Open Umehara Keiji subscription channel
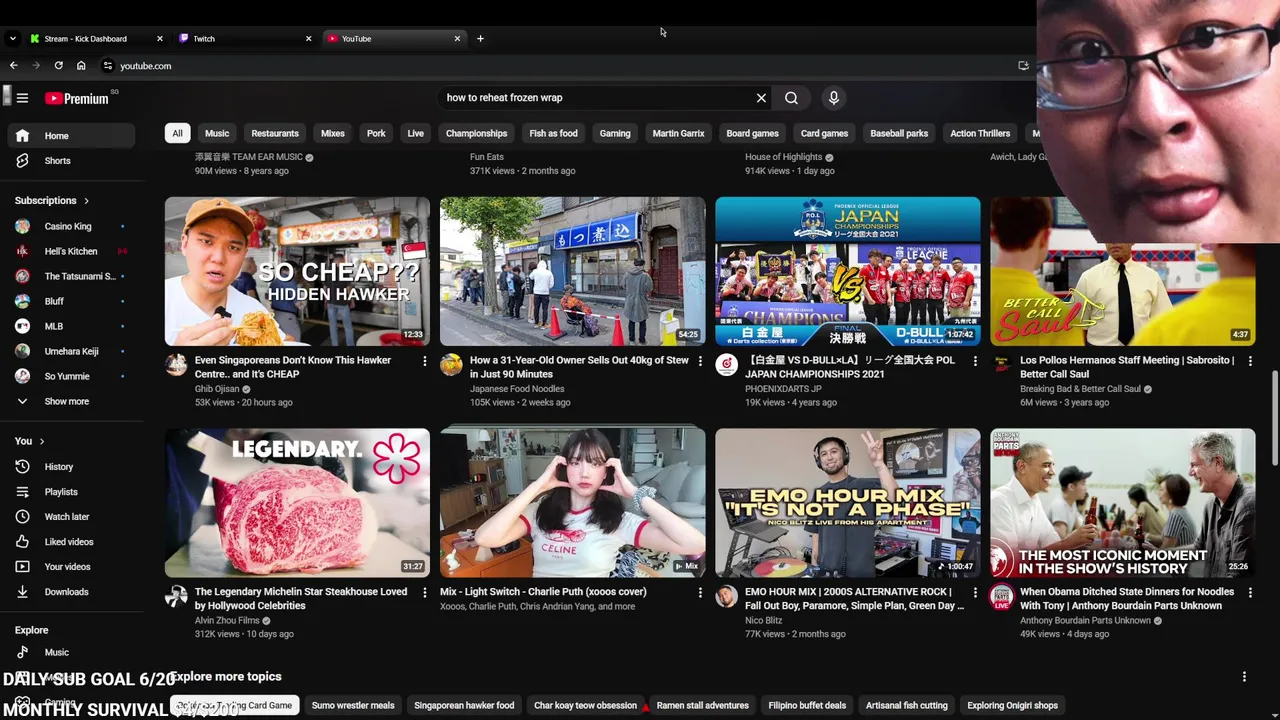The width and height of the screenshot is (1280, 720). click(72, 352)
